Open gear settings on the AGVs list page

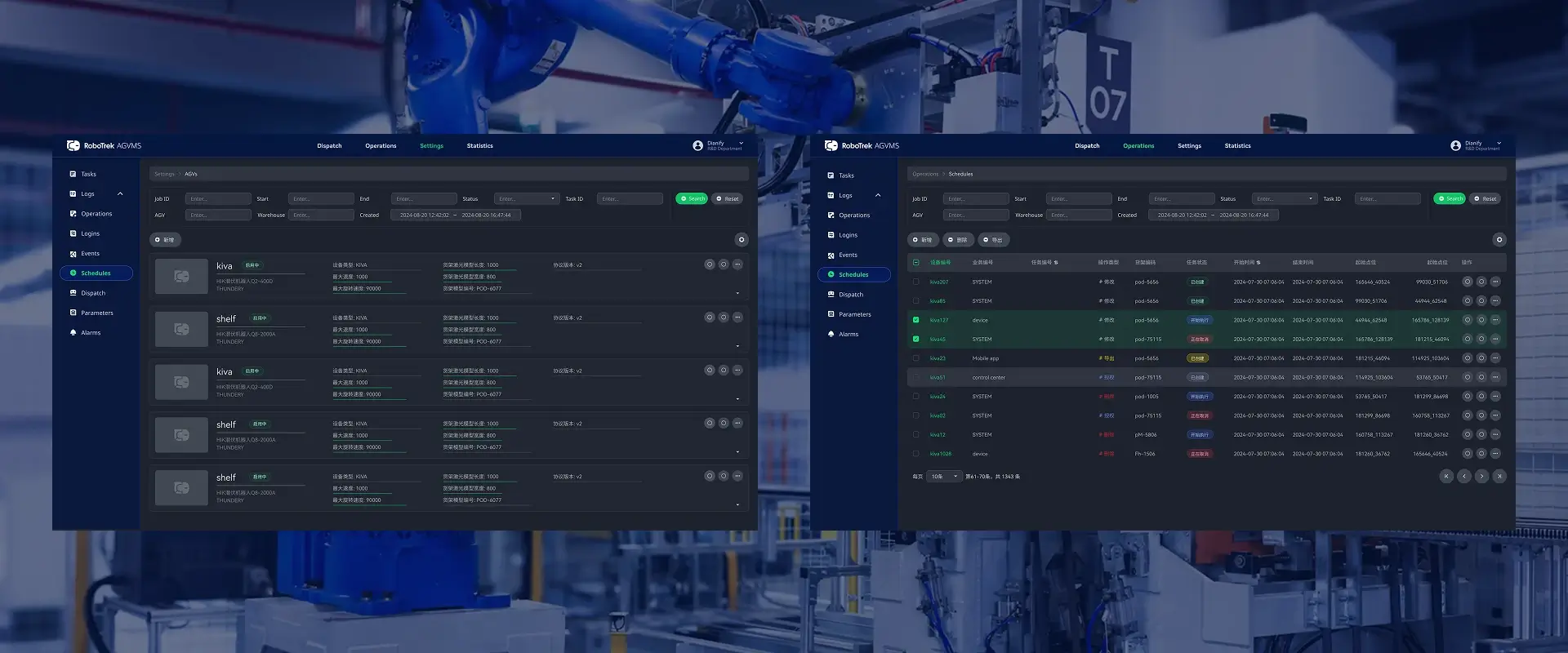point(741,240)
